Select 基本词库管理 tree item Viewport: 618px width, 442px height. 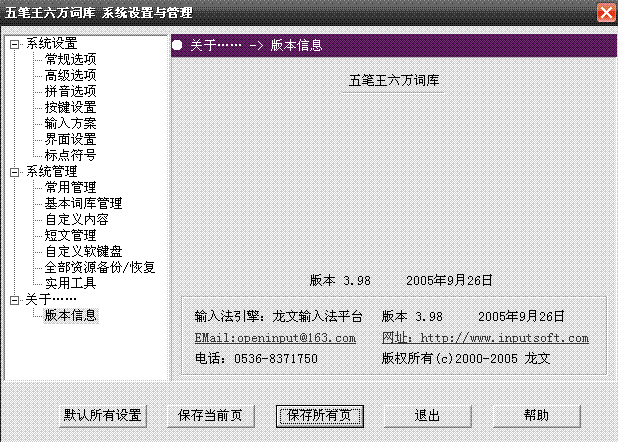(x=83, y=203)
